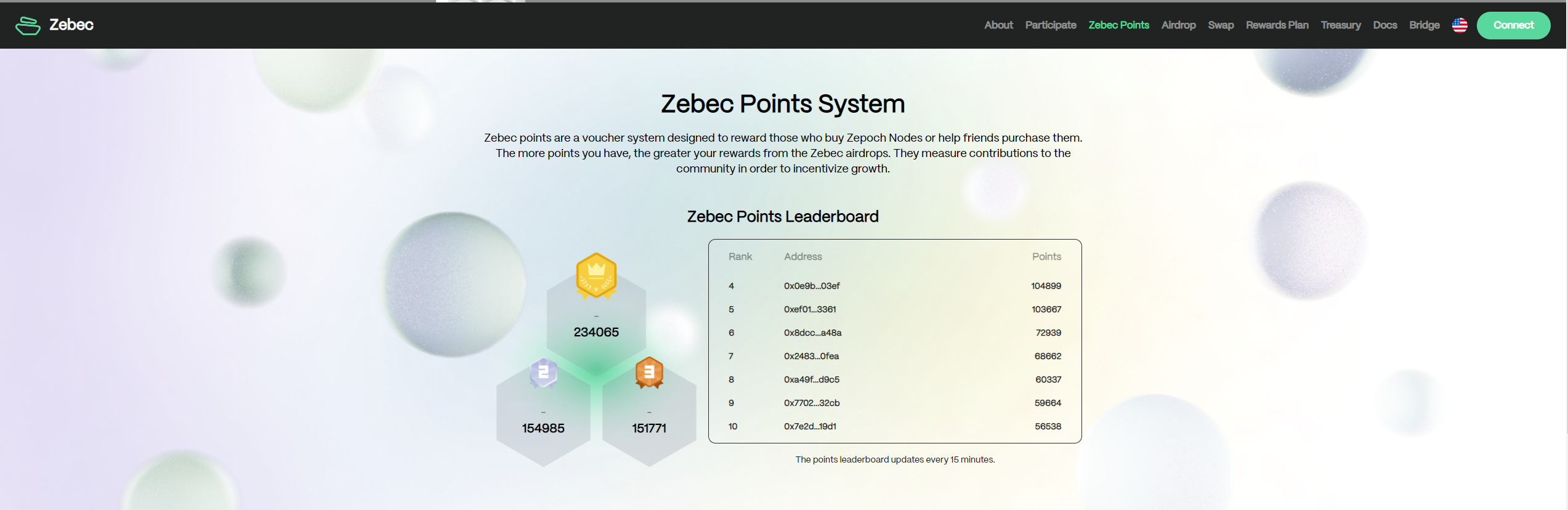1568x510 pixels.
Task: Select the bronze rank 3 medal badge
Action: click(647, 373)
